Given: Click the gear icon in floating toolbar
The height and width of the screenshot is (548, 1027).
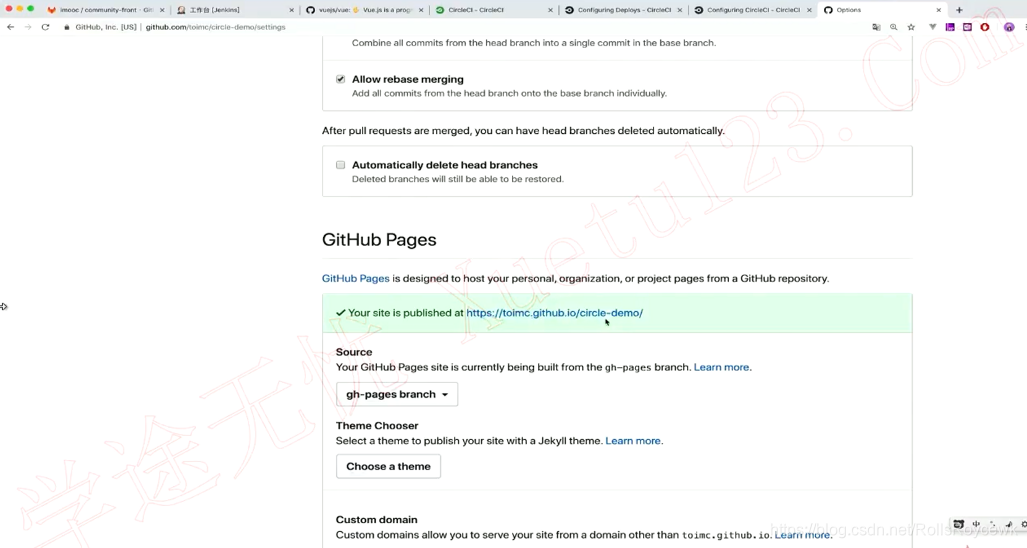Looking at the screenshot, I should [x=1024, y=524].
